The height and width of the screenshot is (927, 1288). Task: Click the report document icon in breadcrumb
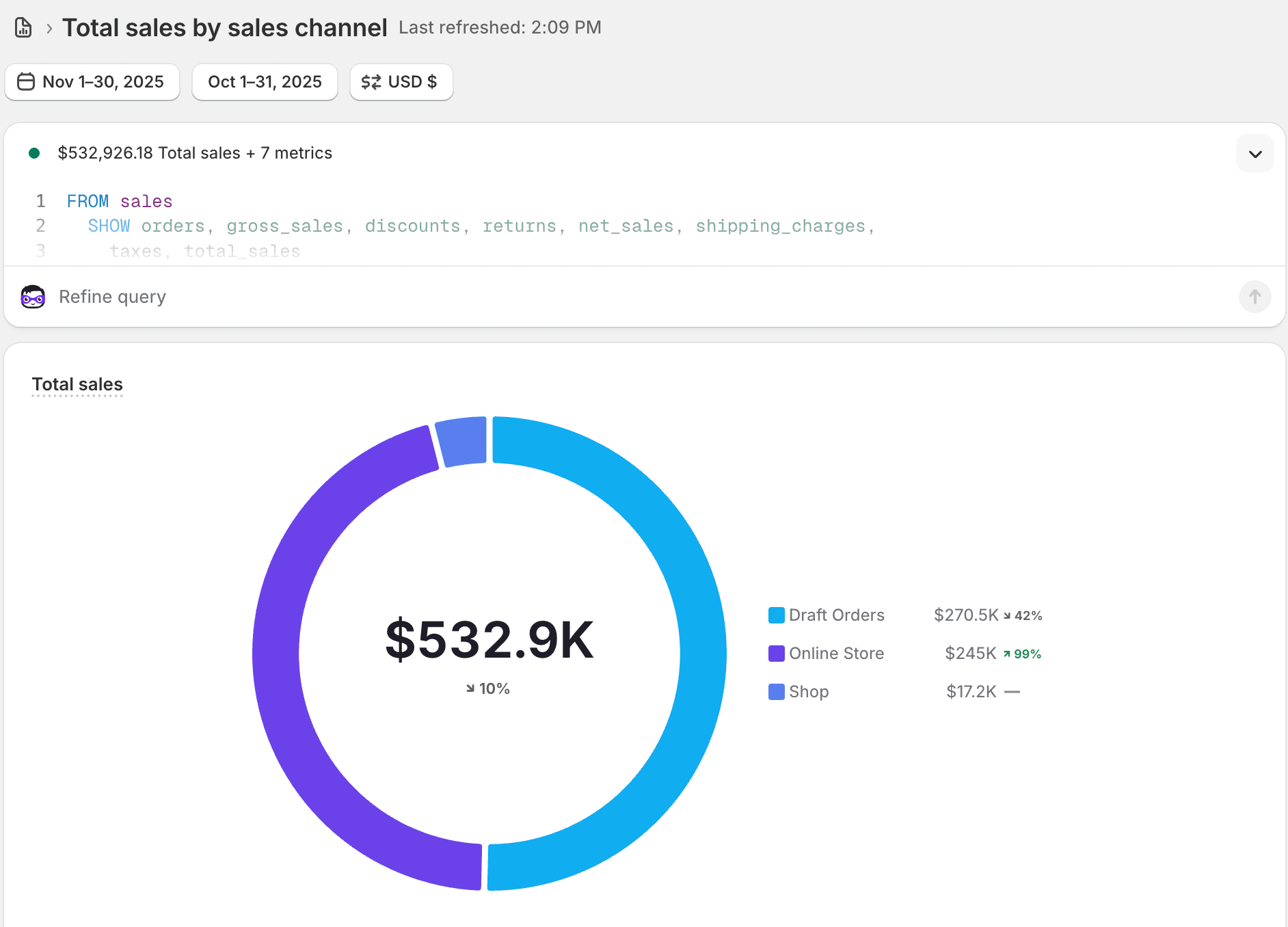click(23, 27)
